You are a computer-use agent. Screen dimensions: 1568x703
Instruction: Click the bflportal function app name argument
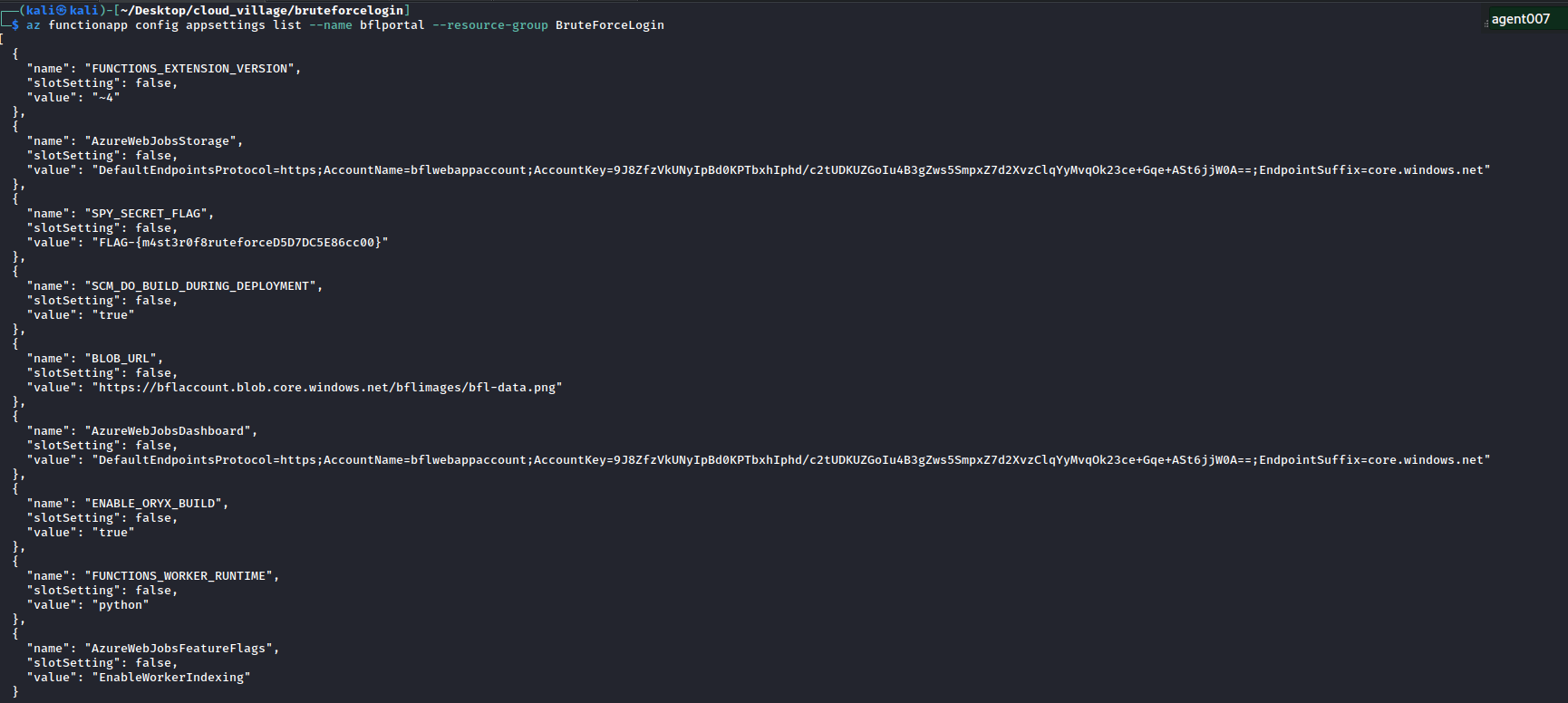coord(392,25)
